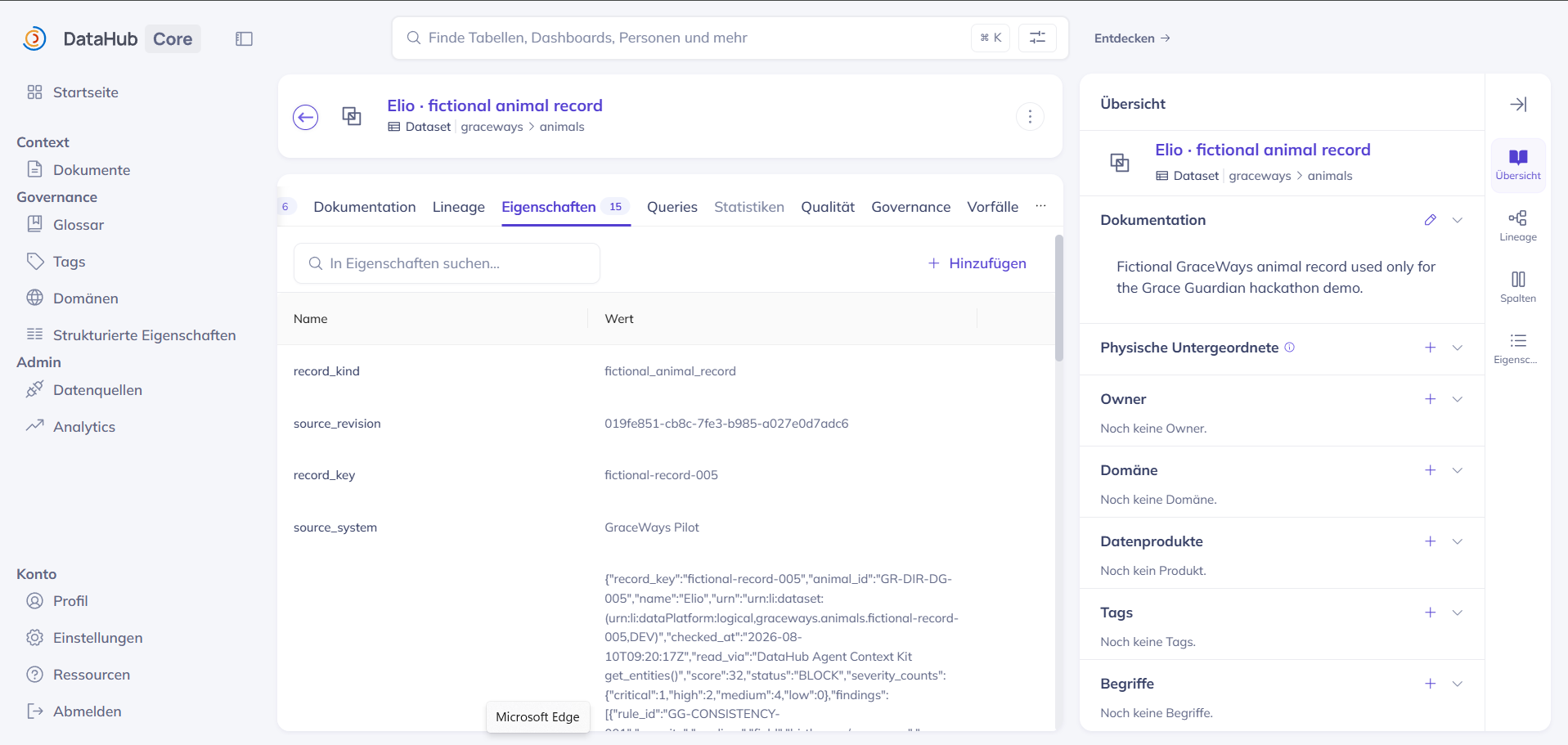Collapse the Owner section chevron
Viewport: 1568px width, 745px height.
1458,399
